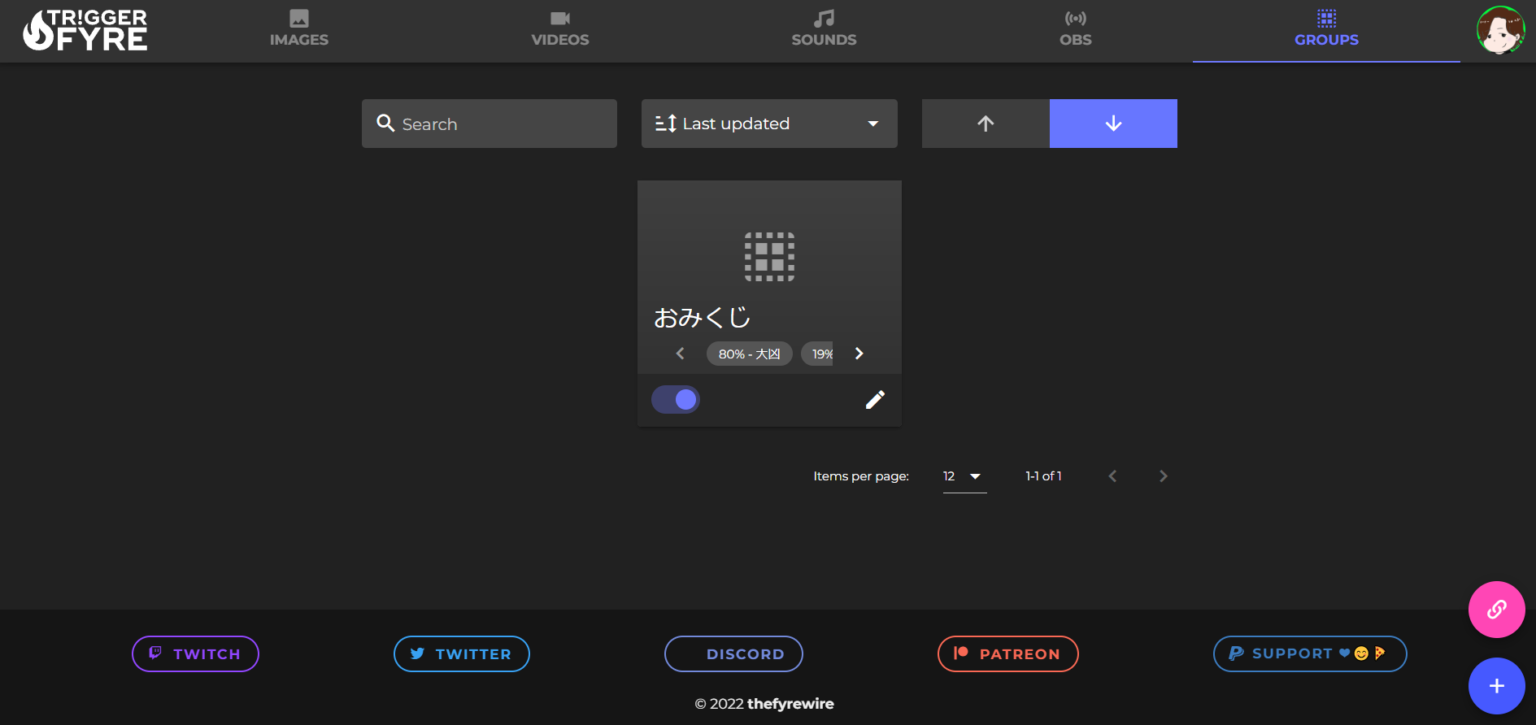1536x725 pixels.
Task: Open the PATREON support page
Action: [x=1008, y=653]
